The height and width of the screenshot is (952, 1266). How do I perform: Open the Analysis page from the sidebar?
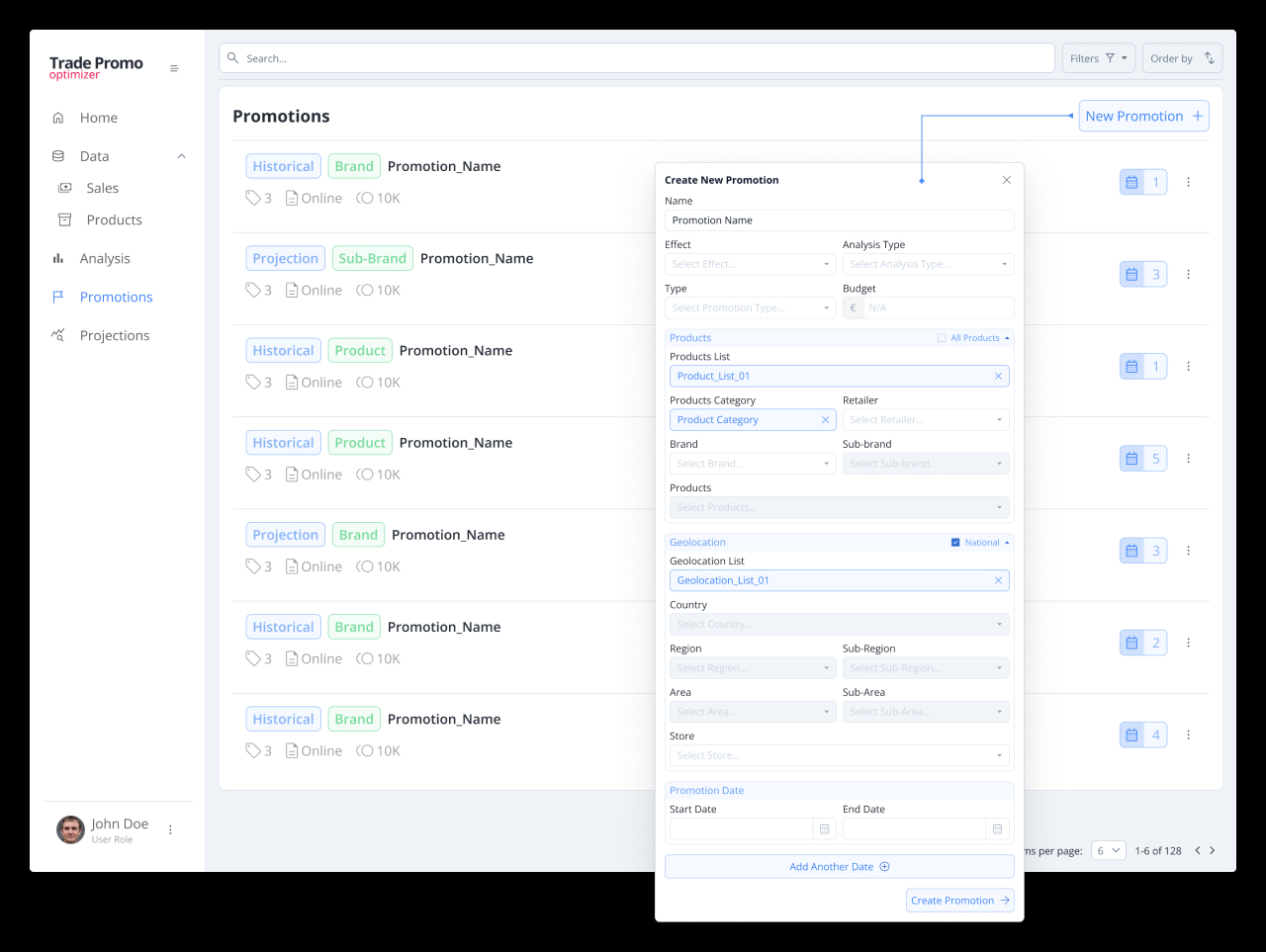click(105, 259)
